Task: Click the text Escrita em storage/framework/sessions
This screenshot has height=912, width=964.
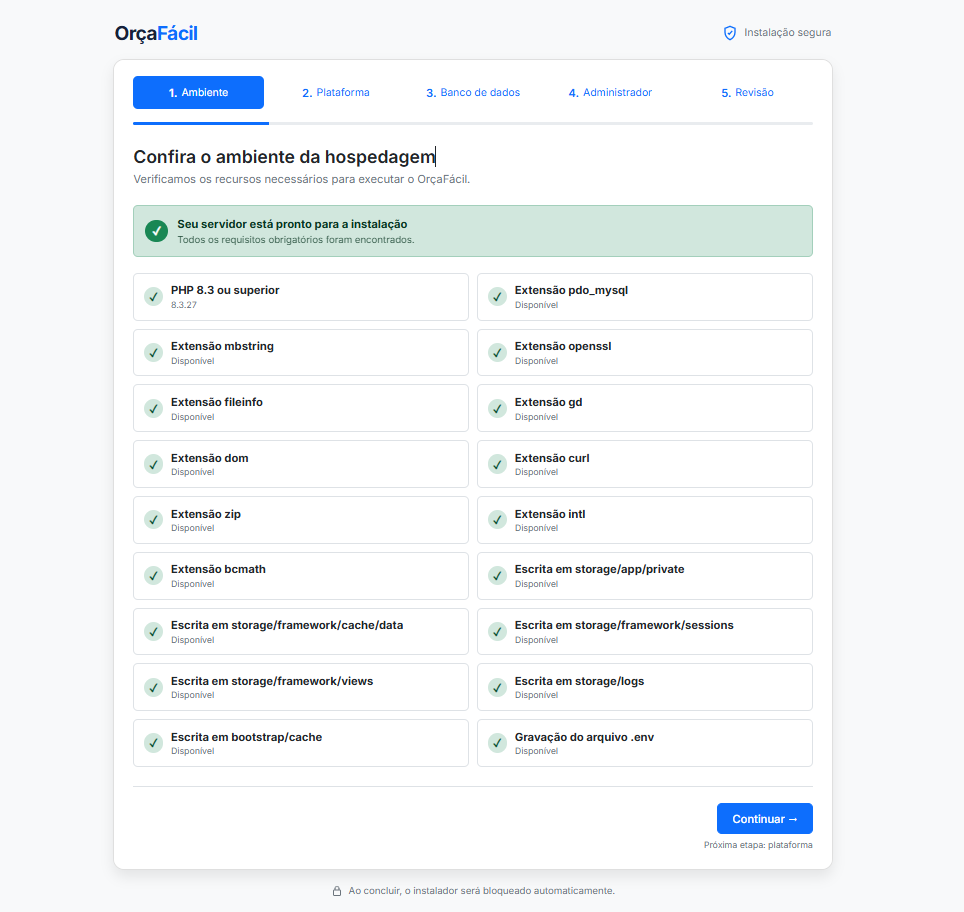Action: pyautogui.click(x=624, y=625)
